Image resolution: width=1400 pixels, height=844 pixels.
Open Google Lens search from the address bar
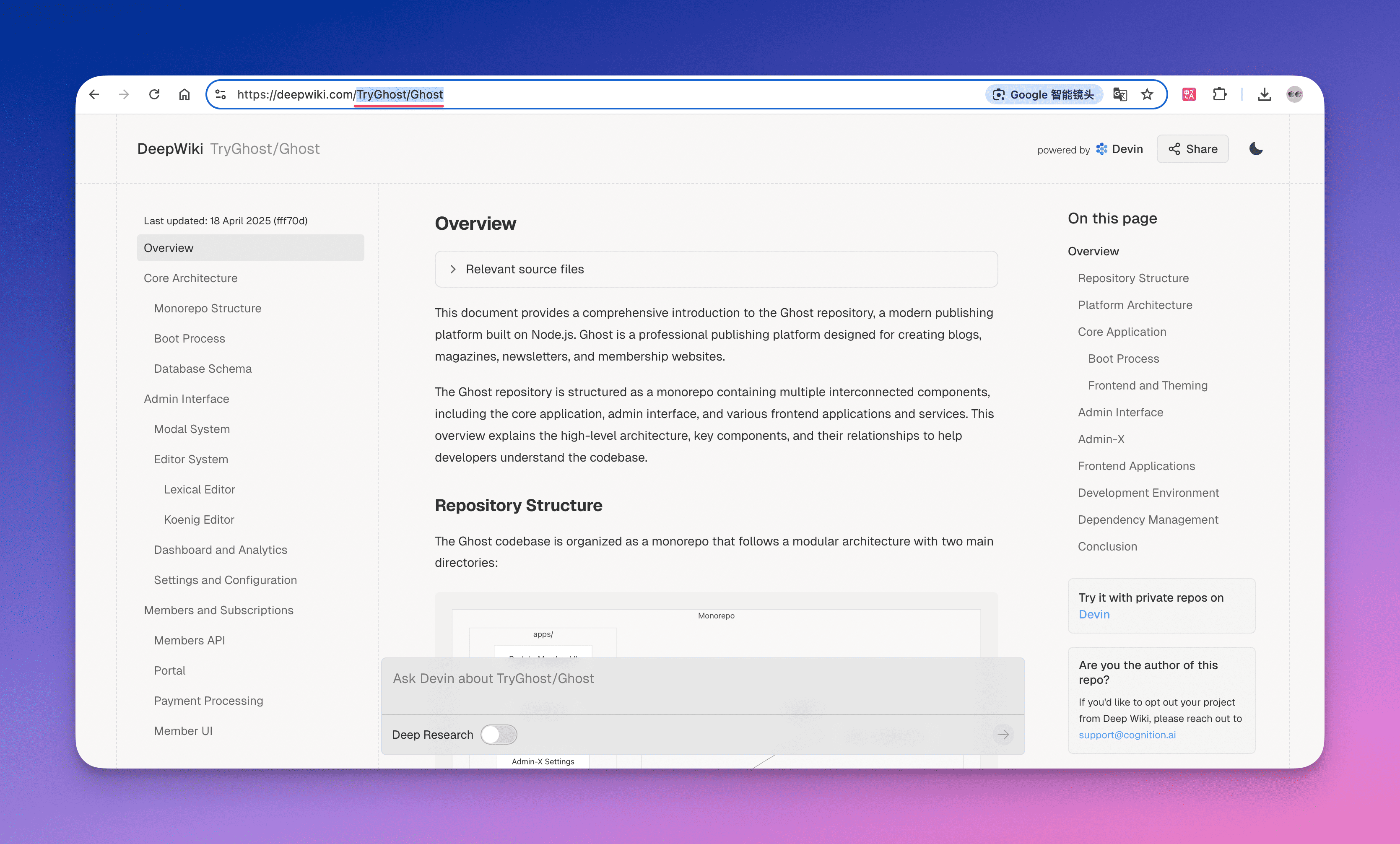pos(1044,94)
